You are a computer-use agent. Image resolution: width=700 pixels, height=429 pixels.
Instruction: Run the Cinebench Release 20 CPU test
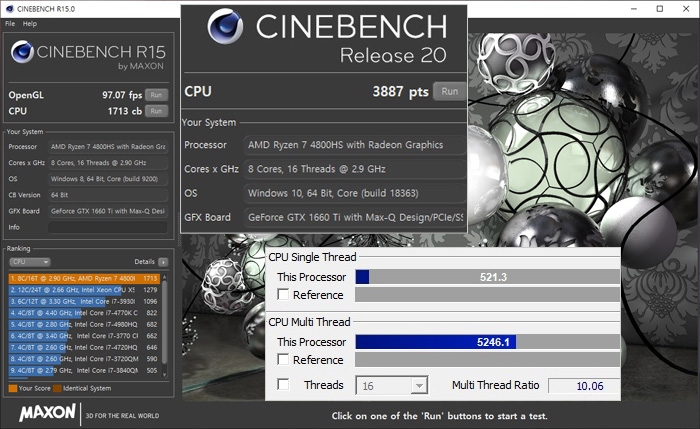pyautogui.click(x=449, y=92)
